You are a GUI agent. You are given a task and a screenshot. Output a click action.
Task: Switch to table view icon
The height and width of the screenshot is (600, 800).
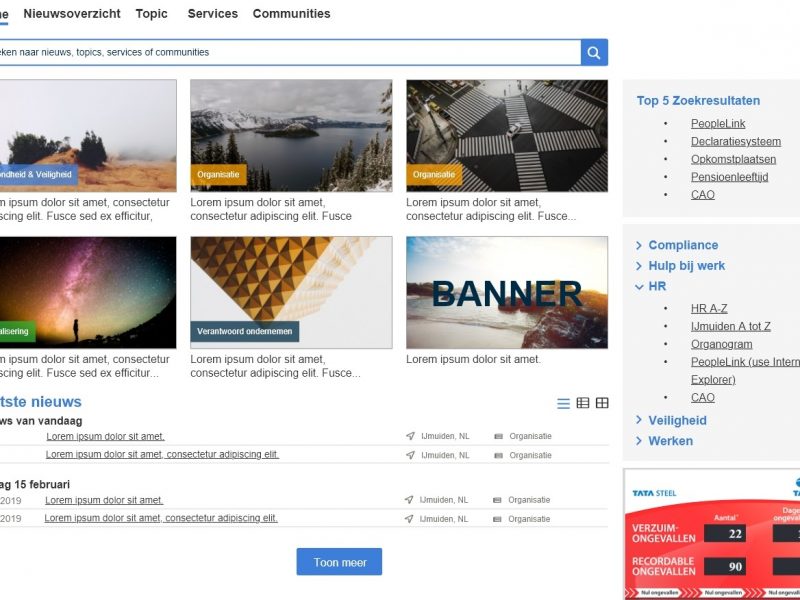tap(583, 403)
